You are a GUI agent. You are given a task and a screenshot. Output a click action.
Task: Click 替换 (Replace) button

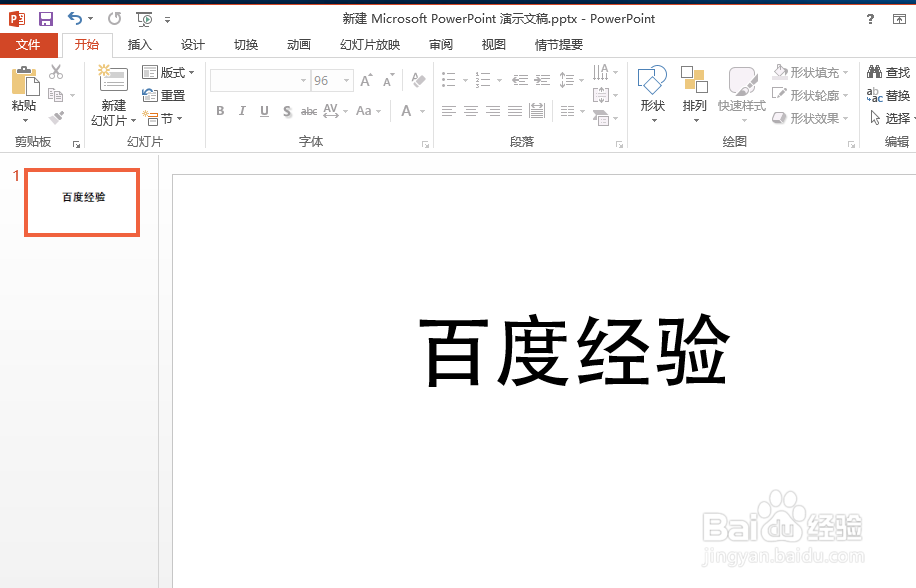(x=889, y=95)
